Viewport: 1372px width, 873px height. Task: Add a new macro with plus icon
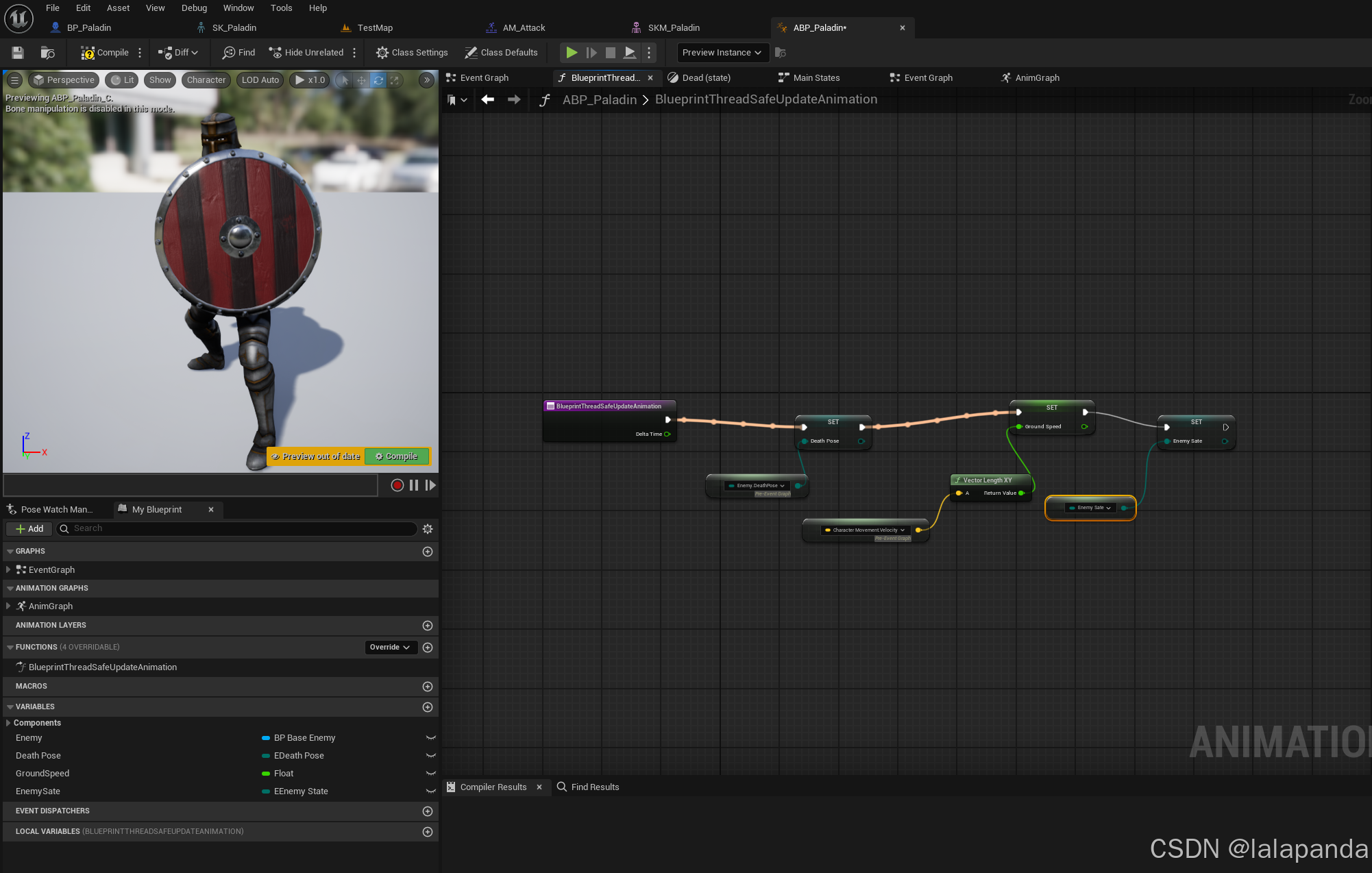[428, 686]
